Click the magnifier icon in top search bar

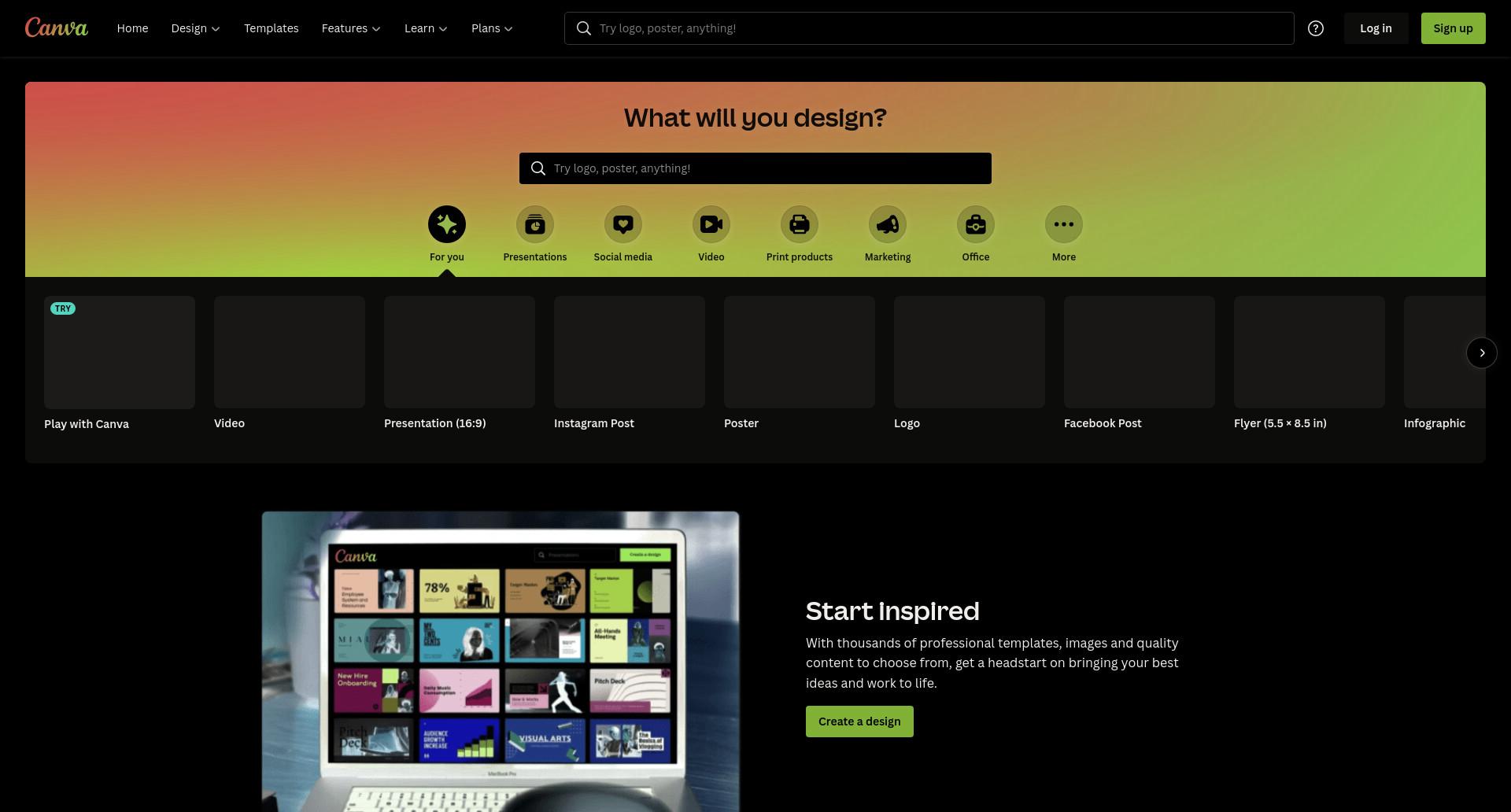tap(584, 28)
